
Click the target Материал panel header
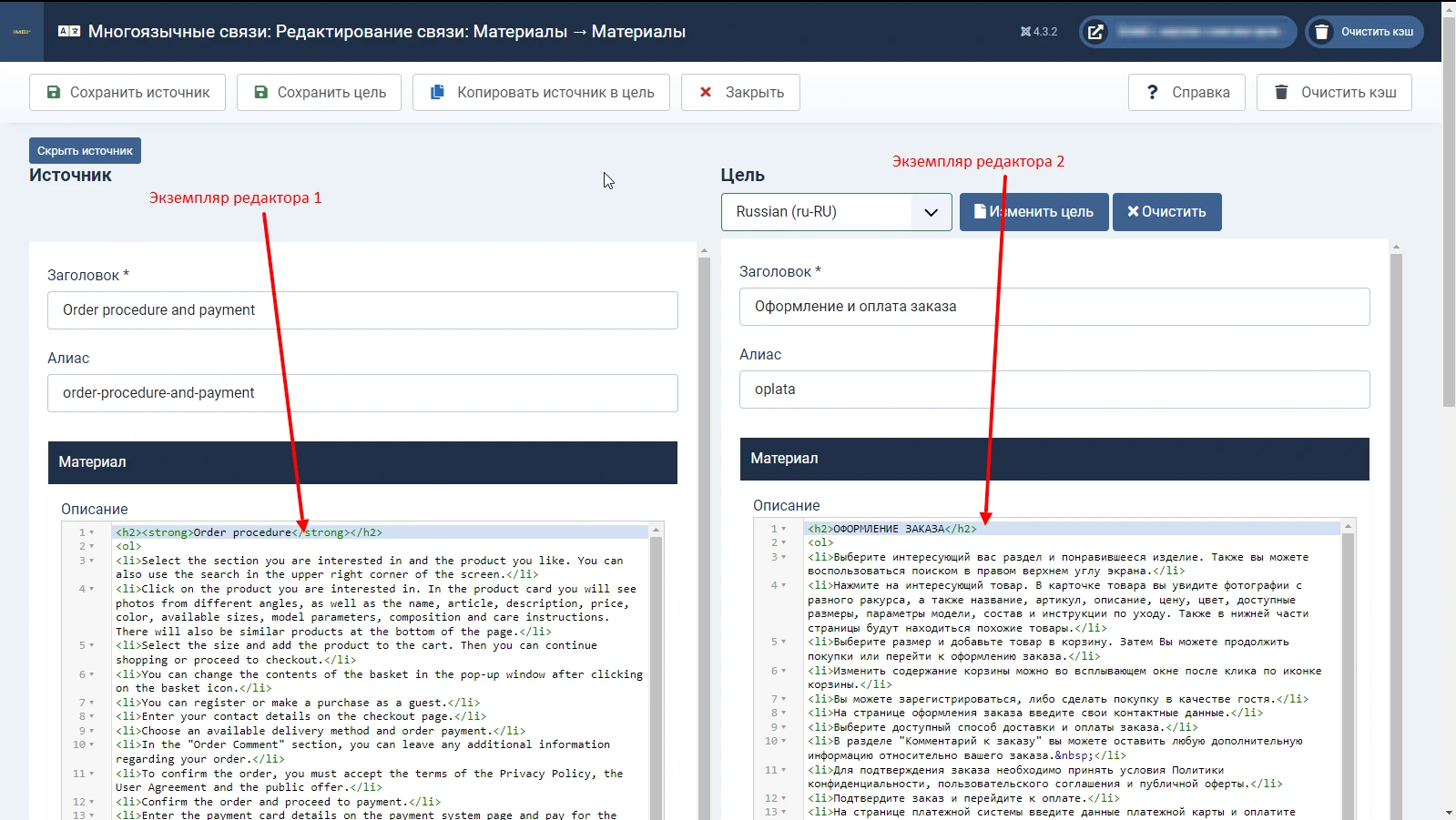click(1054, 459)
